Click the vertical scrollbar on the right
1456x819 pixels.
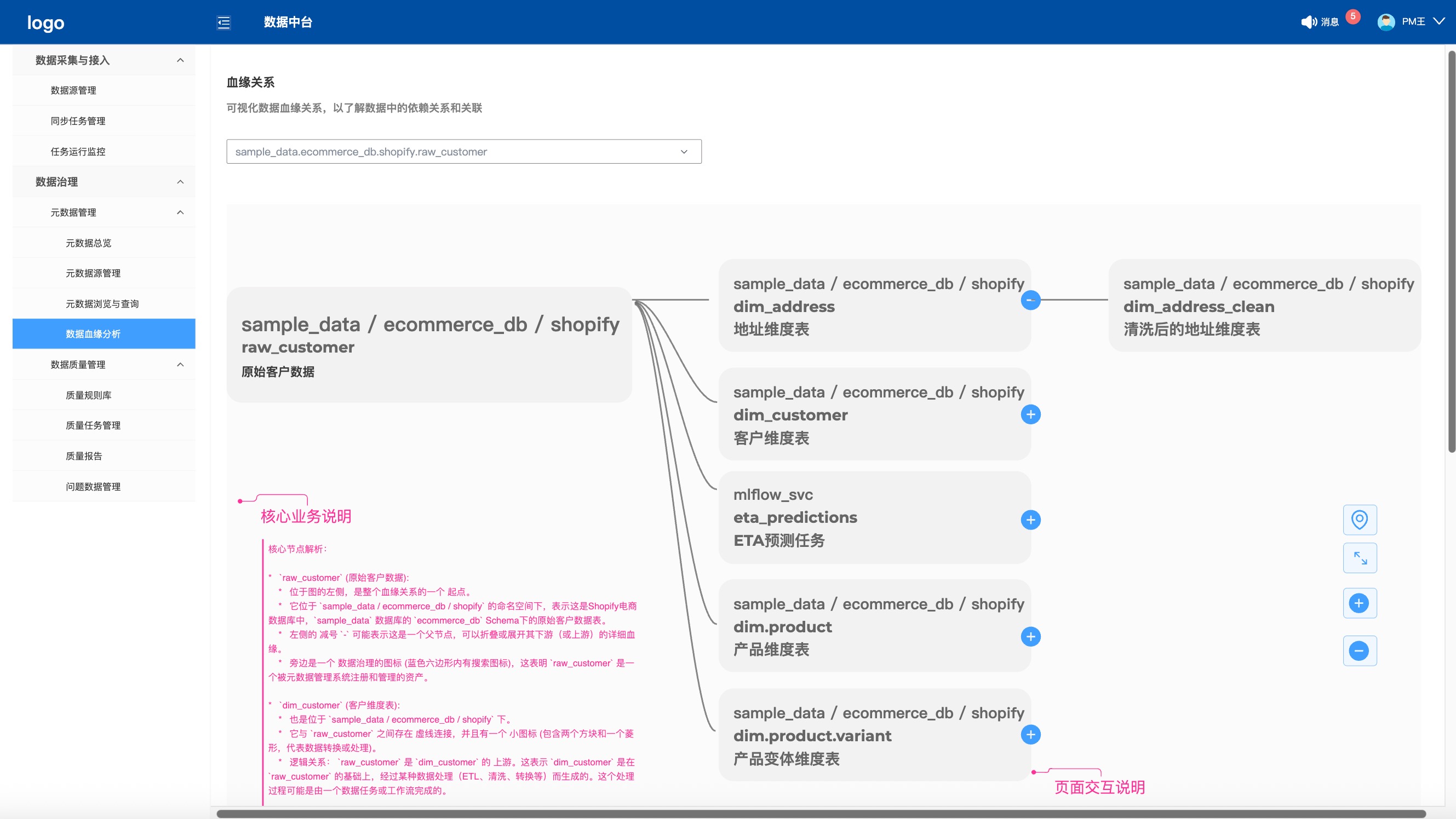point(1451,251)
